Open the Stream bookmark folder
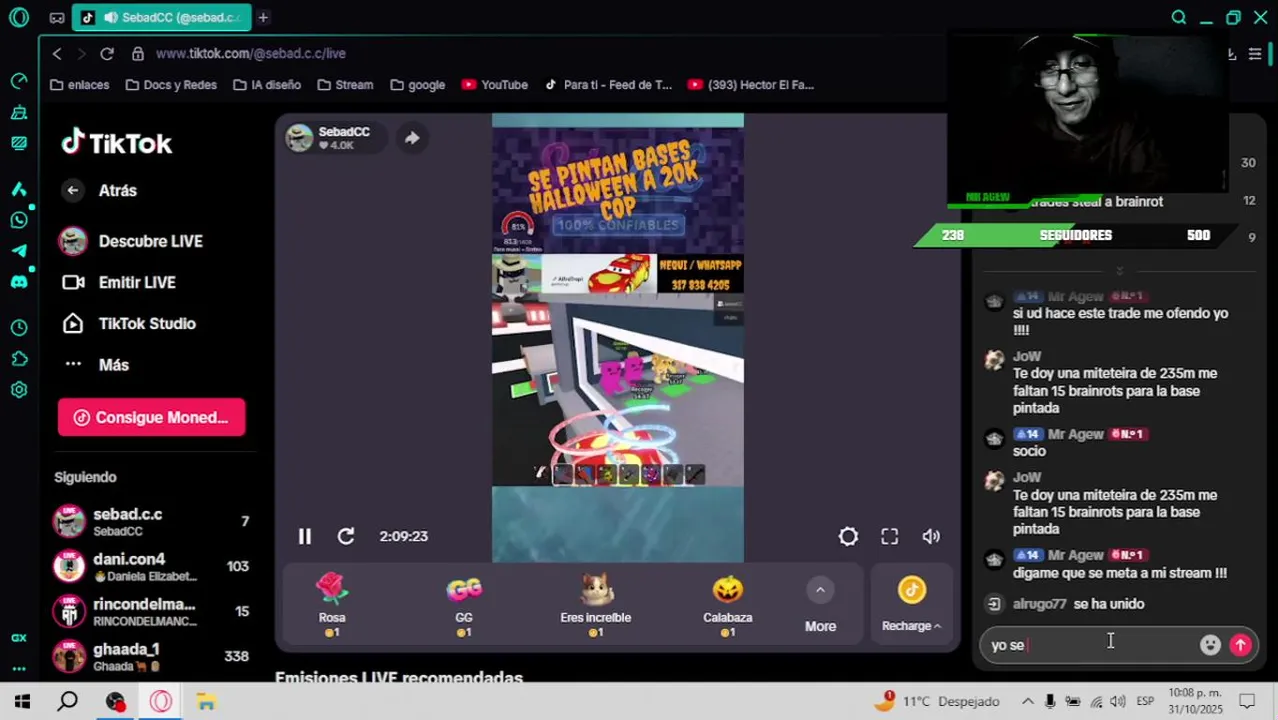1278x720 pixels. point(345,85)
